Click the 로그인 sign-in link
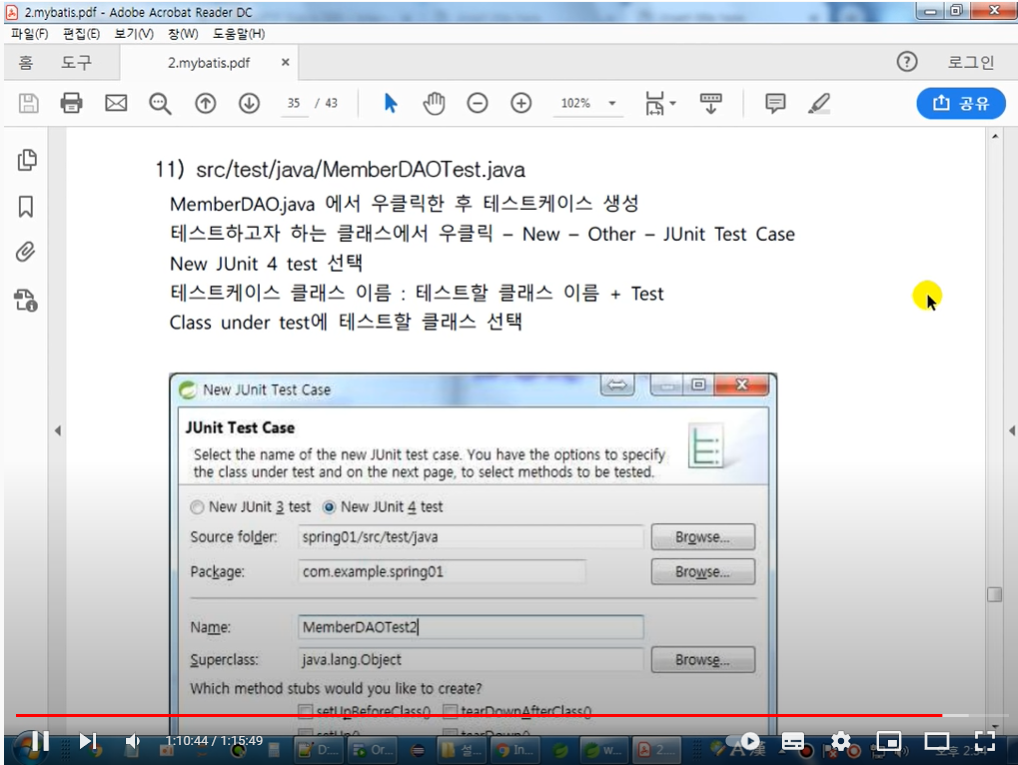 tap(971, 62)
